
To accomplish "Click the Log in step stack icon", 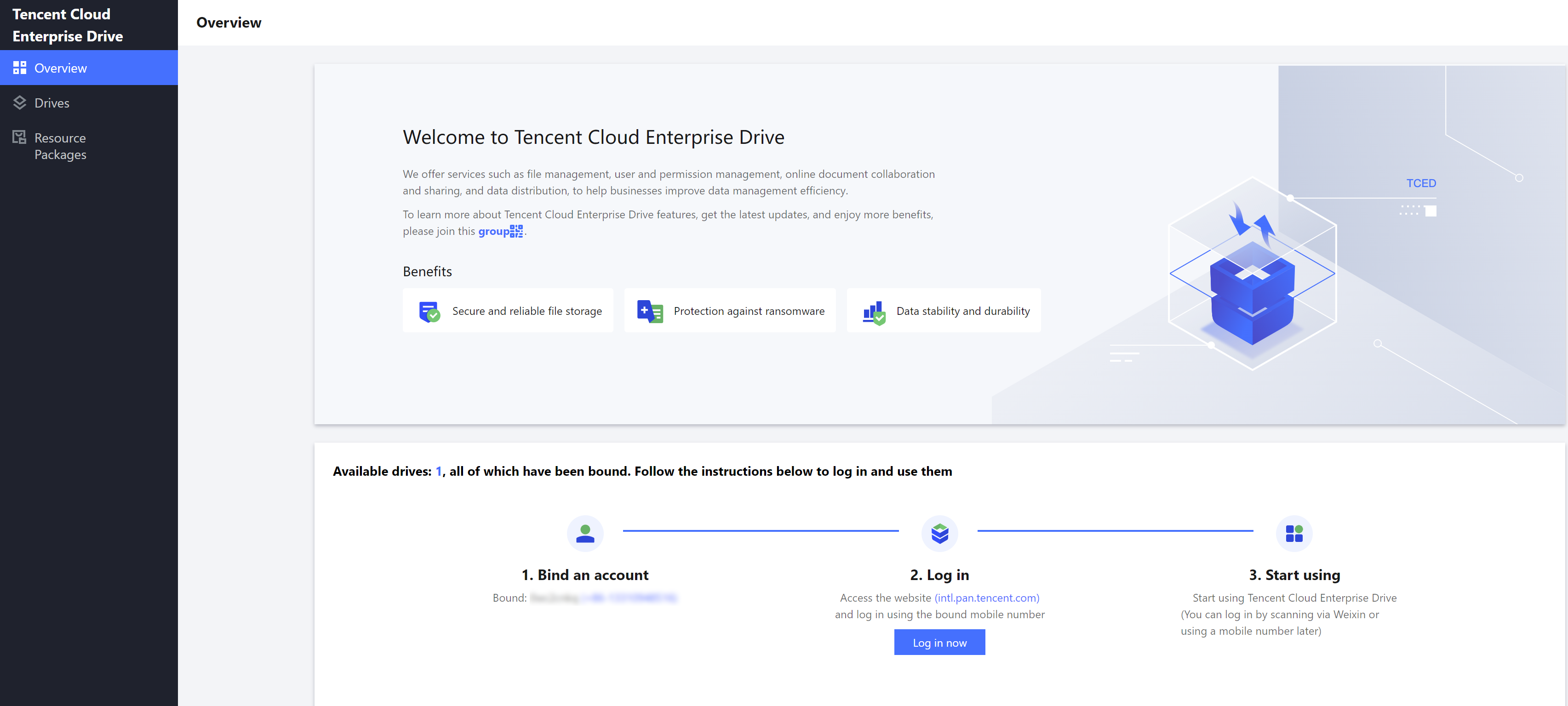I will [939, 533].
